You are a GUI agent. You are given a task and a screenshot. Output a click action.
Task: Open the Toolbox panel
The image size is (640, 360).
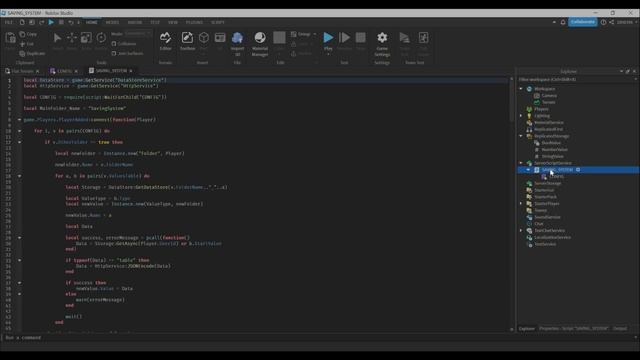187,41
